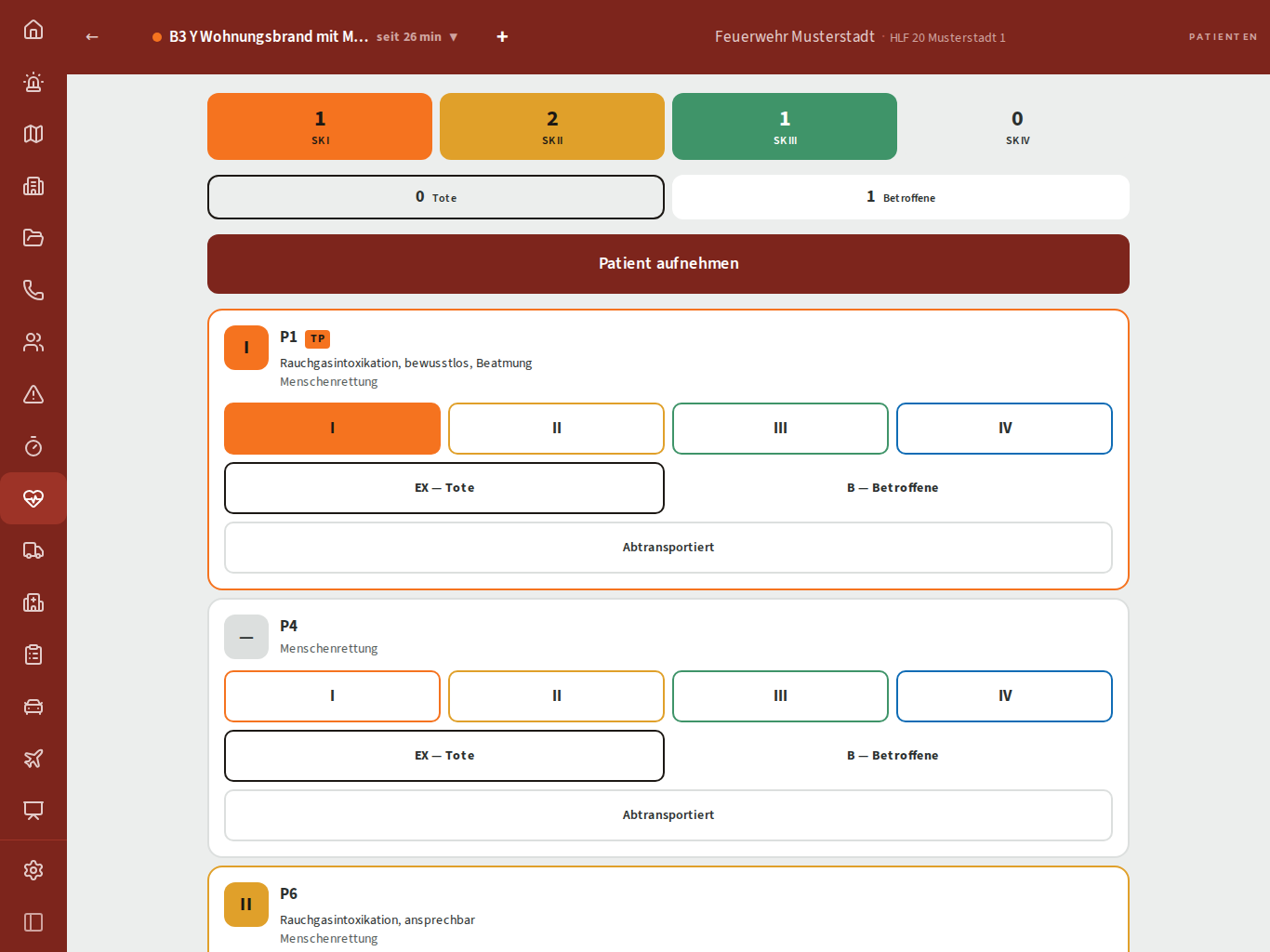The height and width of the screenshot is (952, 1270).
Task: Click the Patient aufnehmen button
Action: click(668, 264)
